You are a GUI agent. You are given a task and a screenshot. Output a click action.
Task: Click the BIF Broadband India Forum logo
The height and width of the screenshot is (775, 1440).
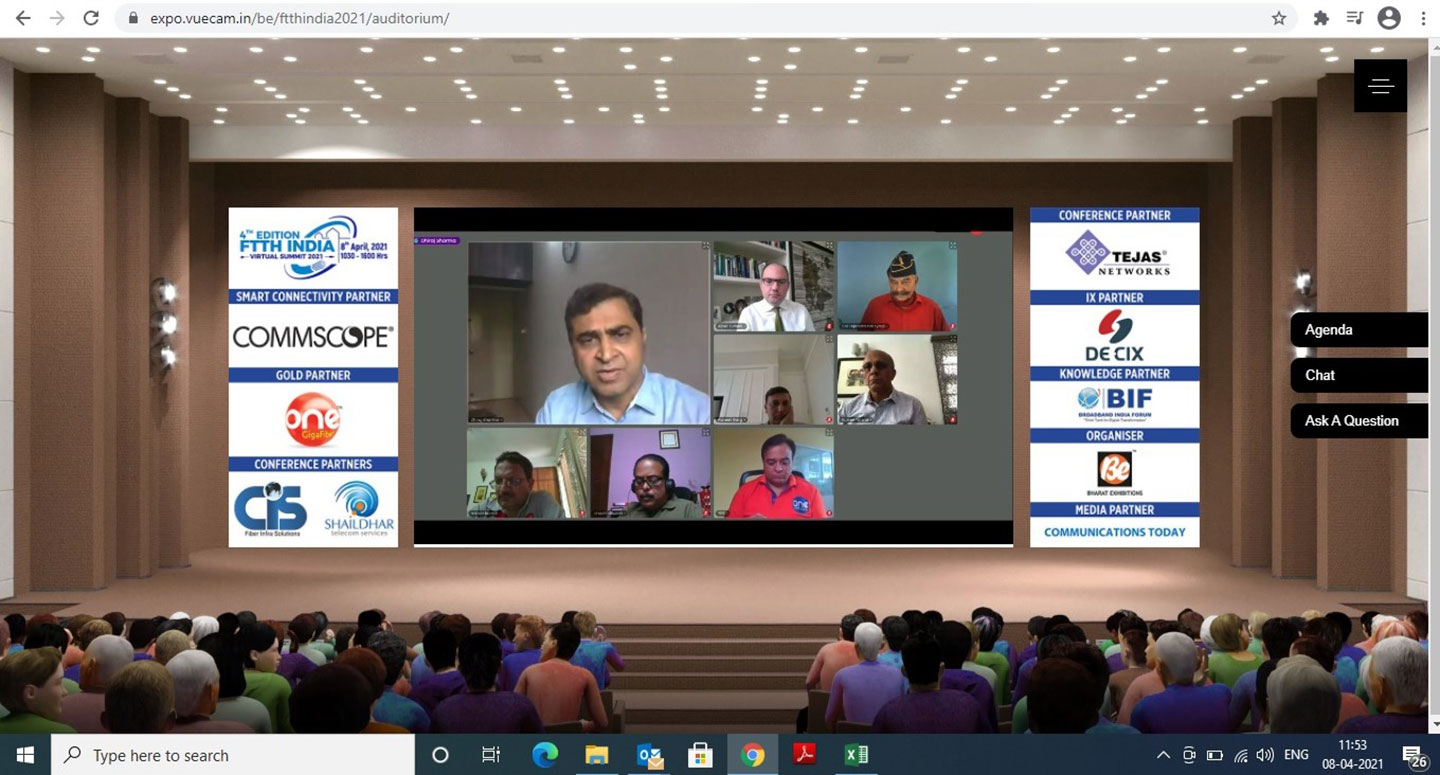pyautogui.click(x=1115, y=404)
